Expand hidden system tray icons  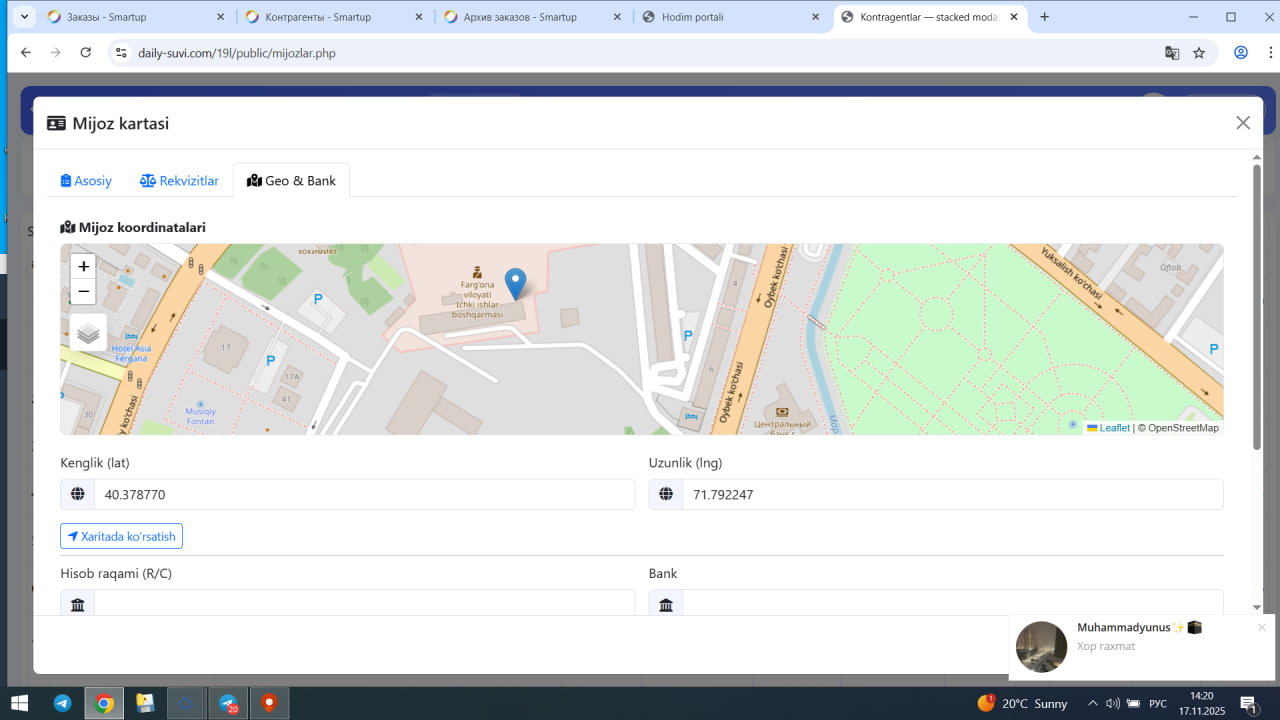[1092, 703]
